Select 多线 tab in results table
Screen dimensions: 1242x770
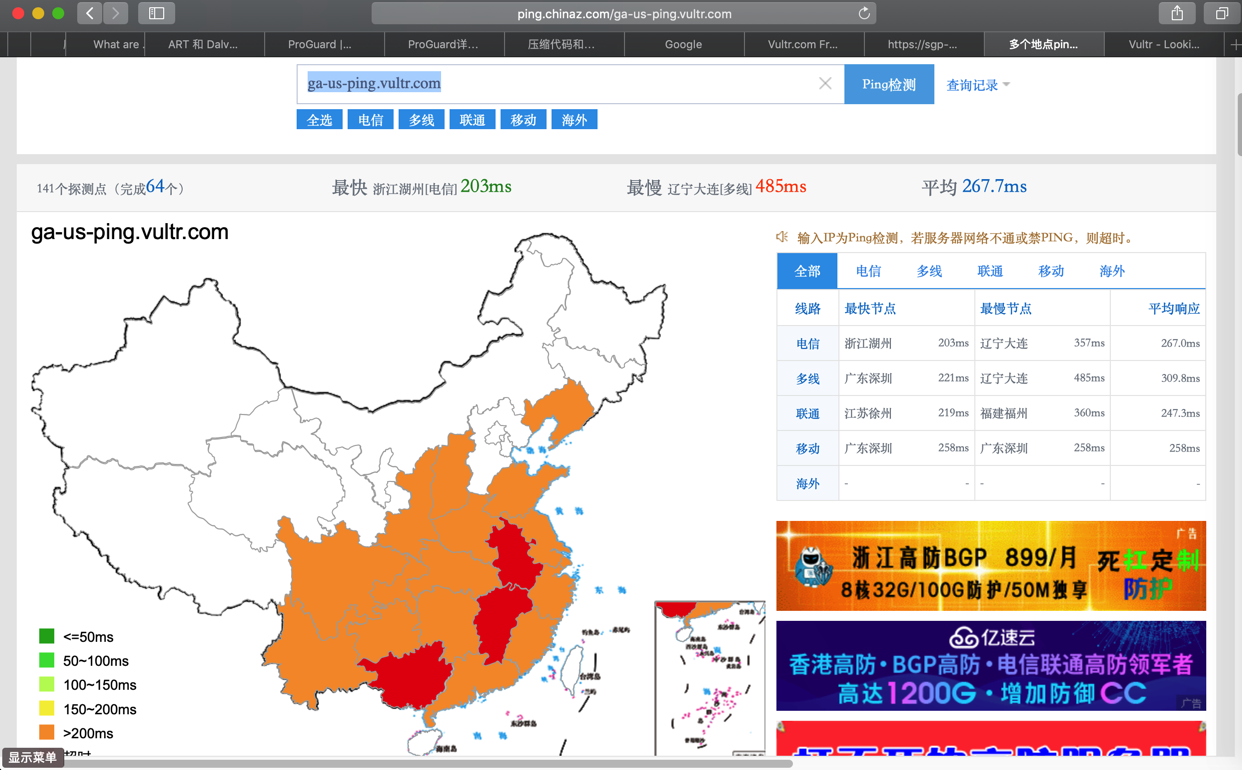tap(929, 271)
